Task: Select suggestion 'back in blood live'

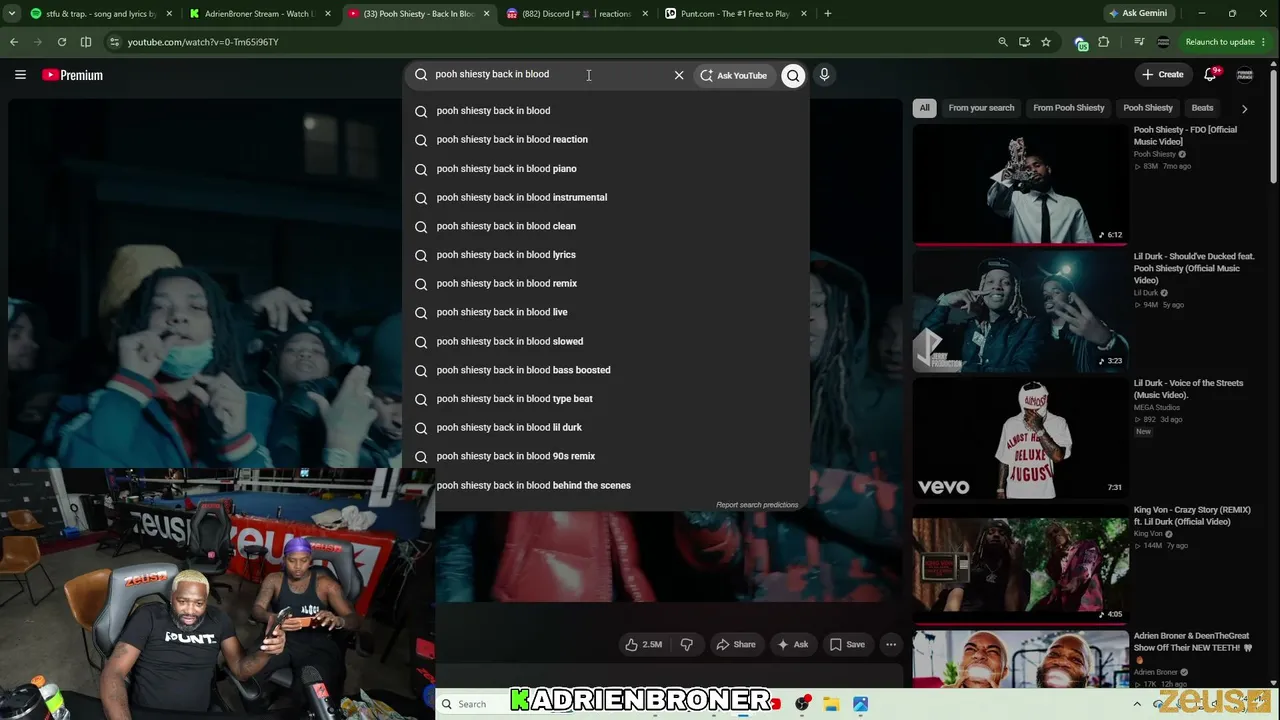Action: (606, 313)
